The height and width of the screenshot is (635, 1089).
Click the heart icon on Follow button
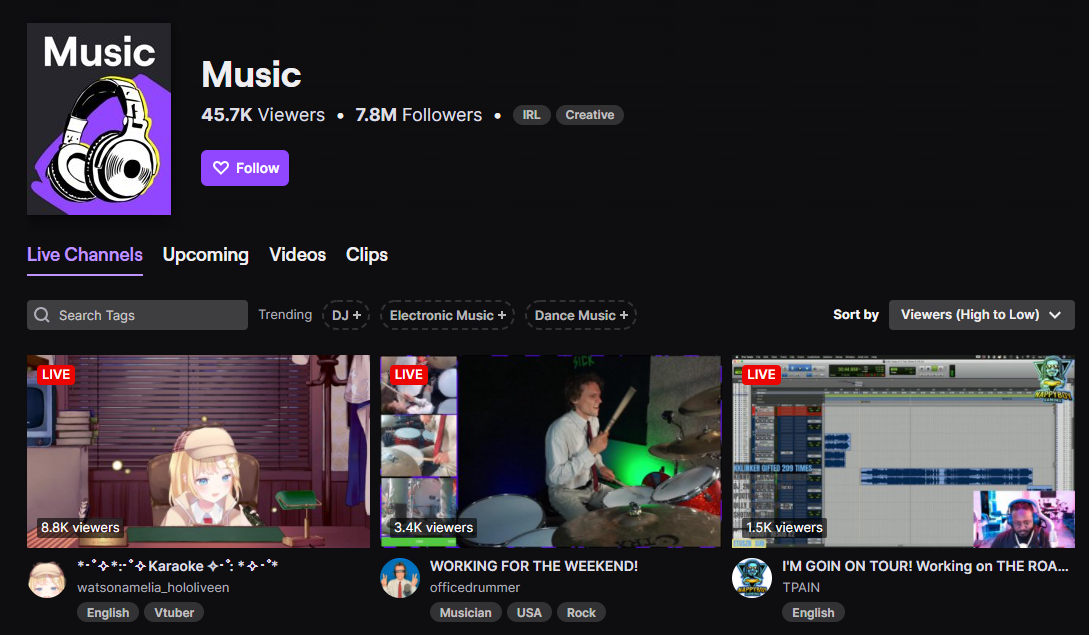point(222,168)
